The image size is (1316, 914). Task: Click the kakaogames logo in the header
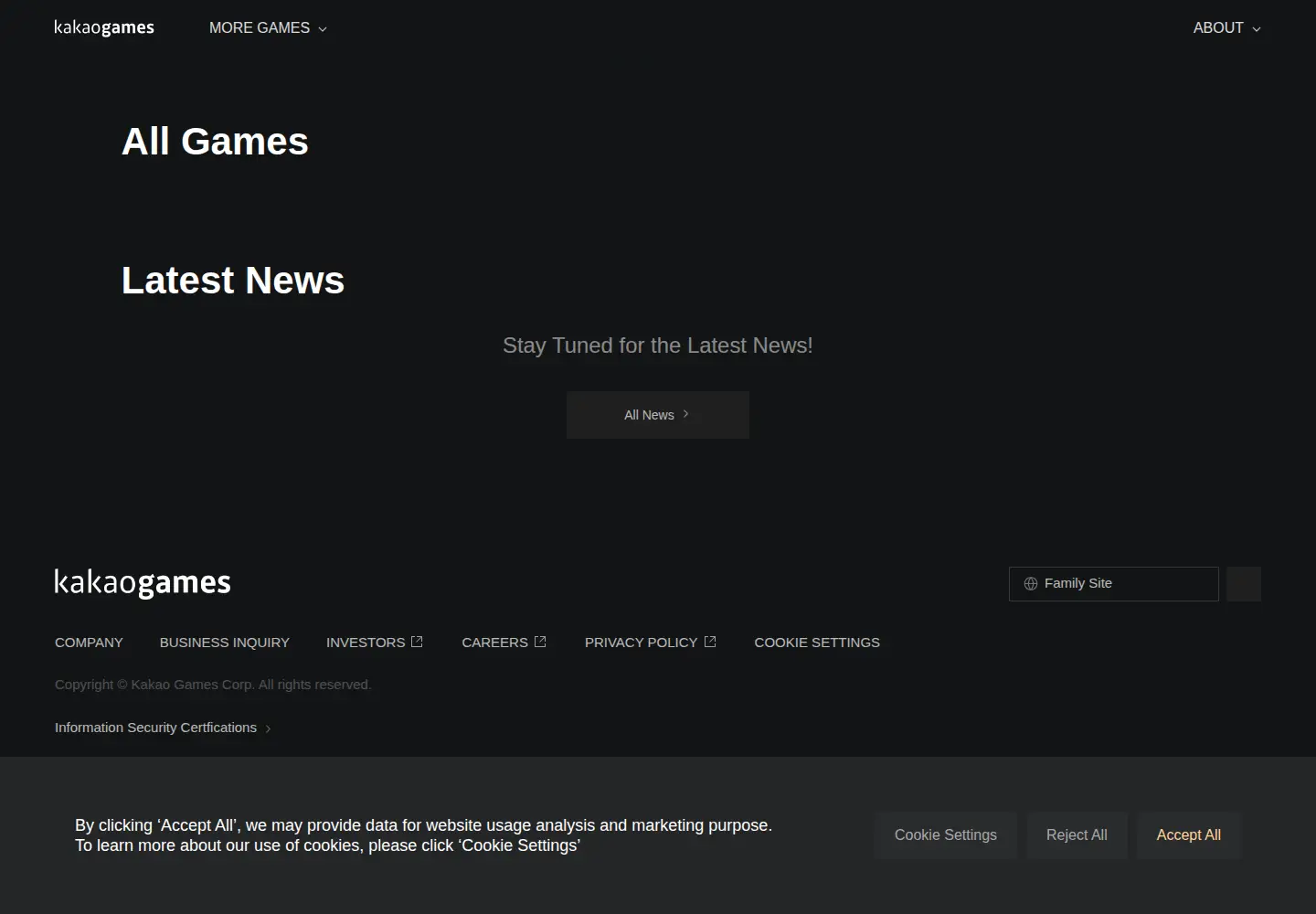point(104,27)
